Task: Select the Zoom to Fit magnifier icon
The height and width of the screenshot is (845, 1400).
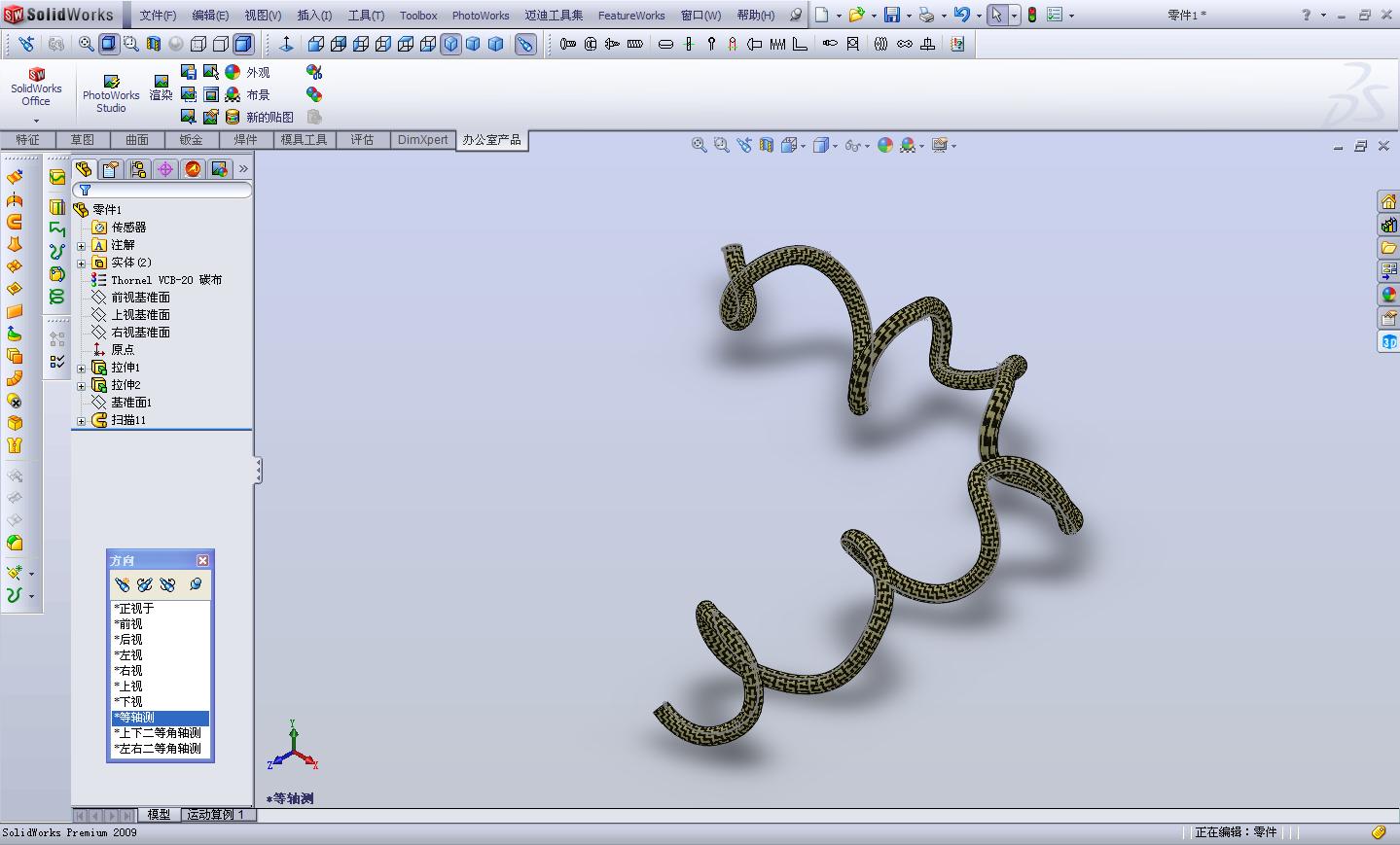Action: (87, 44)
